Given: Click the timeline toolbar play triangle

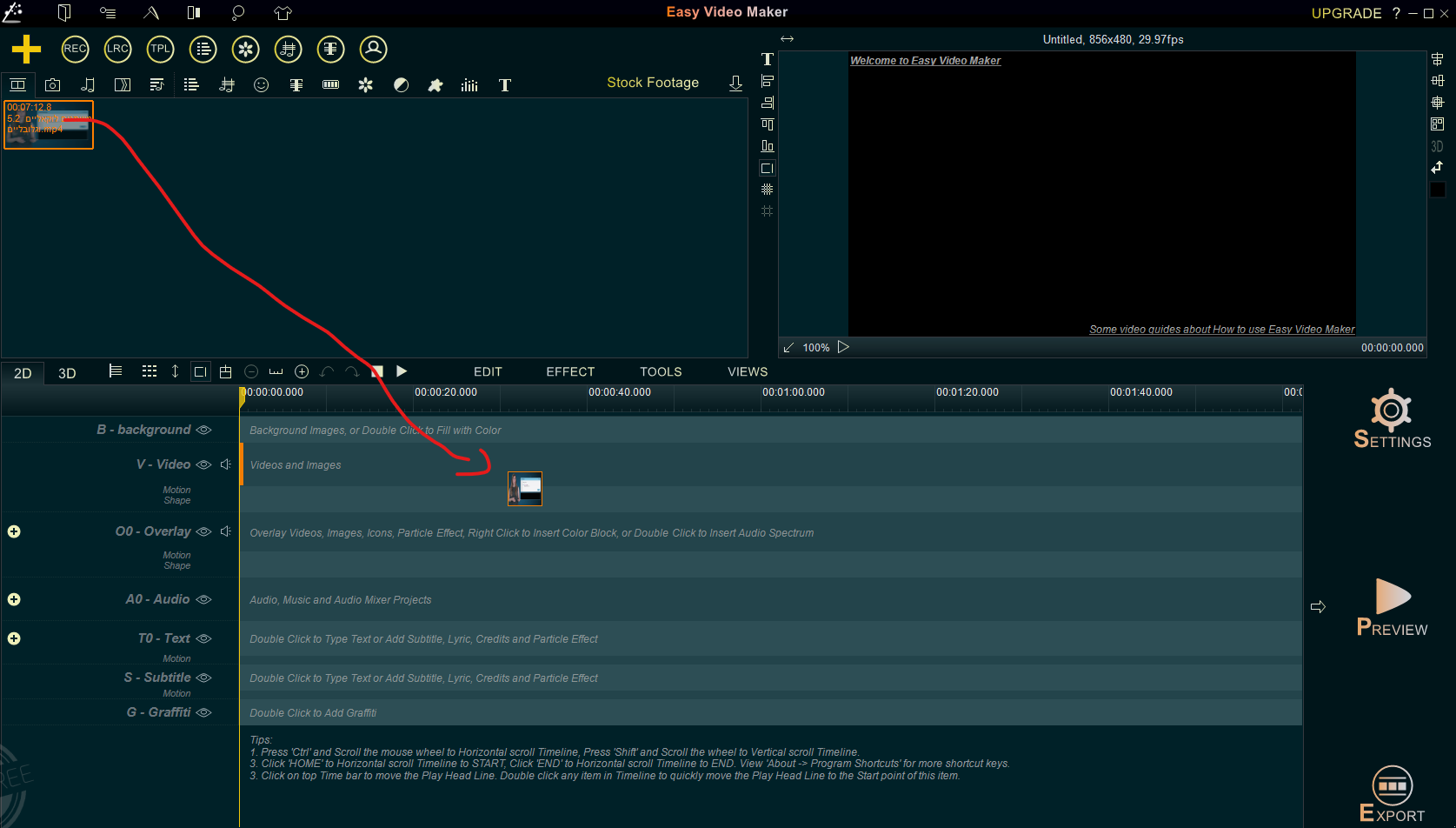Looking at the screenshot, I should pyautogui.click(x=402, y=371).
